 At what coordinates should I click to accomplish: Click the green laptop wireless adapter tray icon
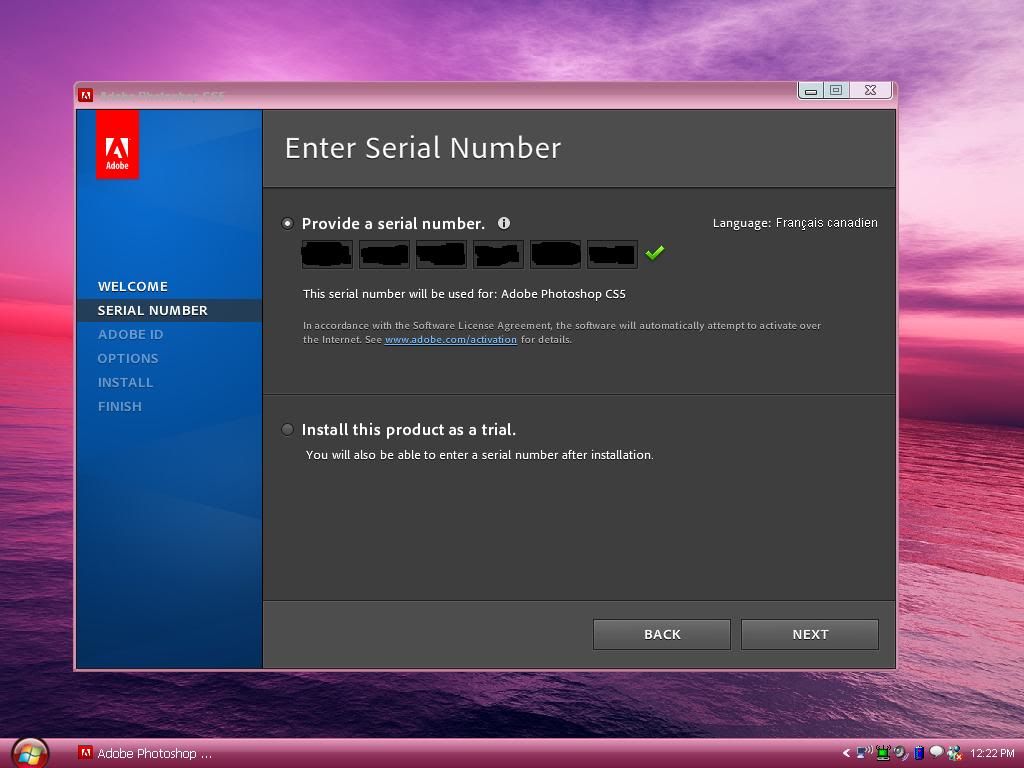883,753
